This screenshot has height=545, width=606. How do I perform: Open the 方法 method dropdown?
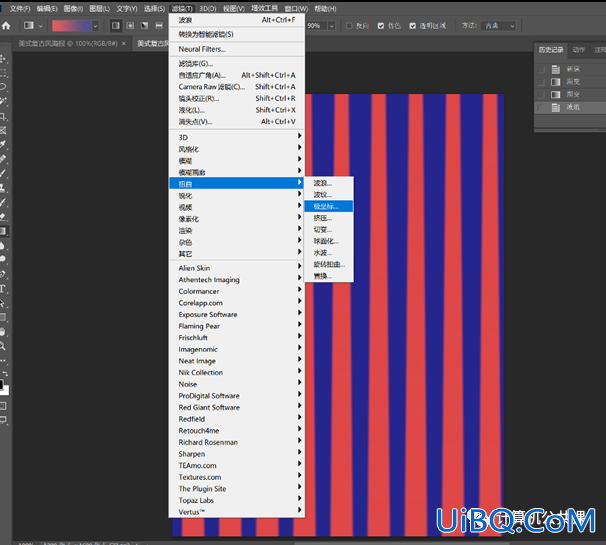(x=500, y=26)
